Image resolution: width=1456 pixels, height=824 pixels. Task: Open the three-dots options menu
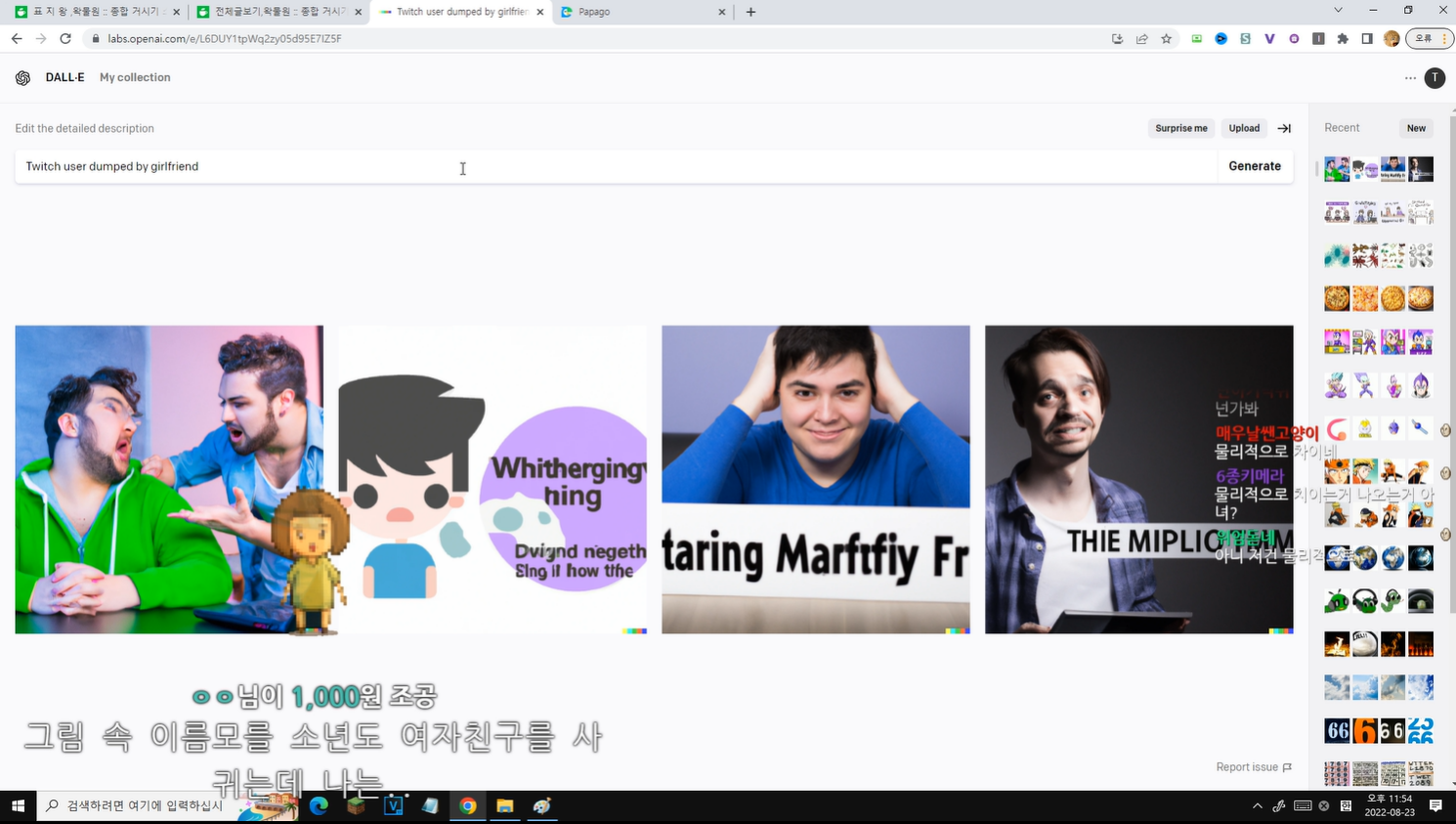(1410, 78)
